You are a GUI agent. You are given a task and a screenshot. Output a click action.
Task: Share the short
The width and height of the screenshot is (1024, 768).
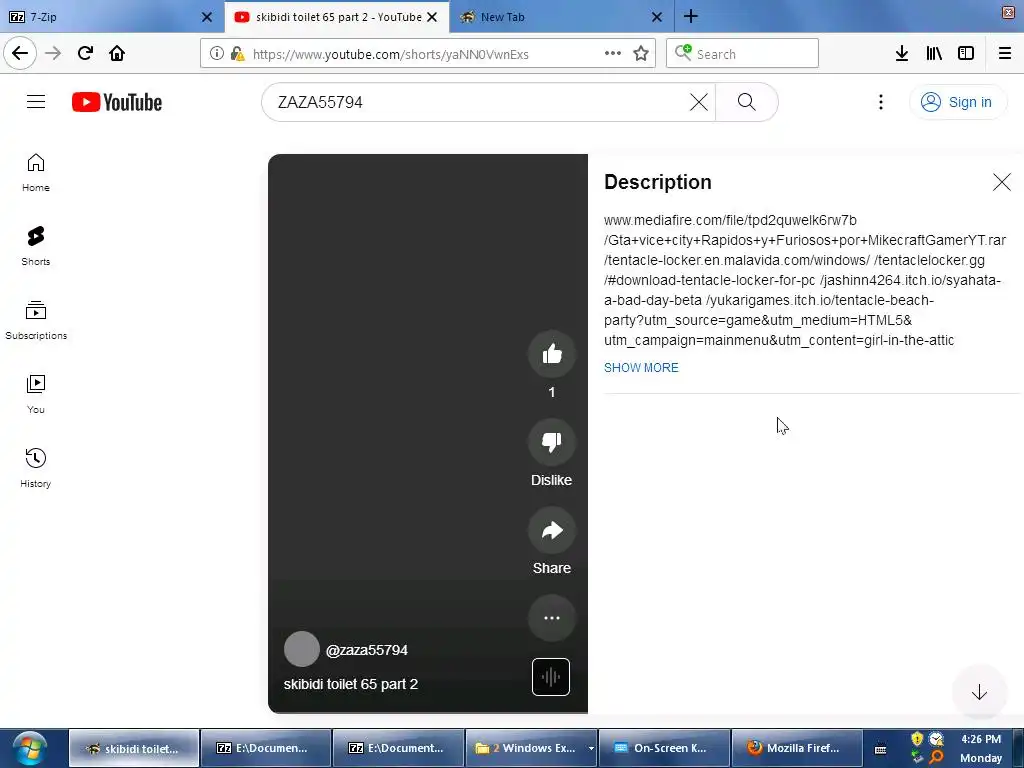(552, 530)
